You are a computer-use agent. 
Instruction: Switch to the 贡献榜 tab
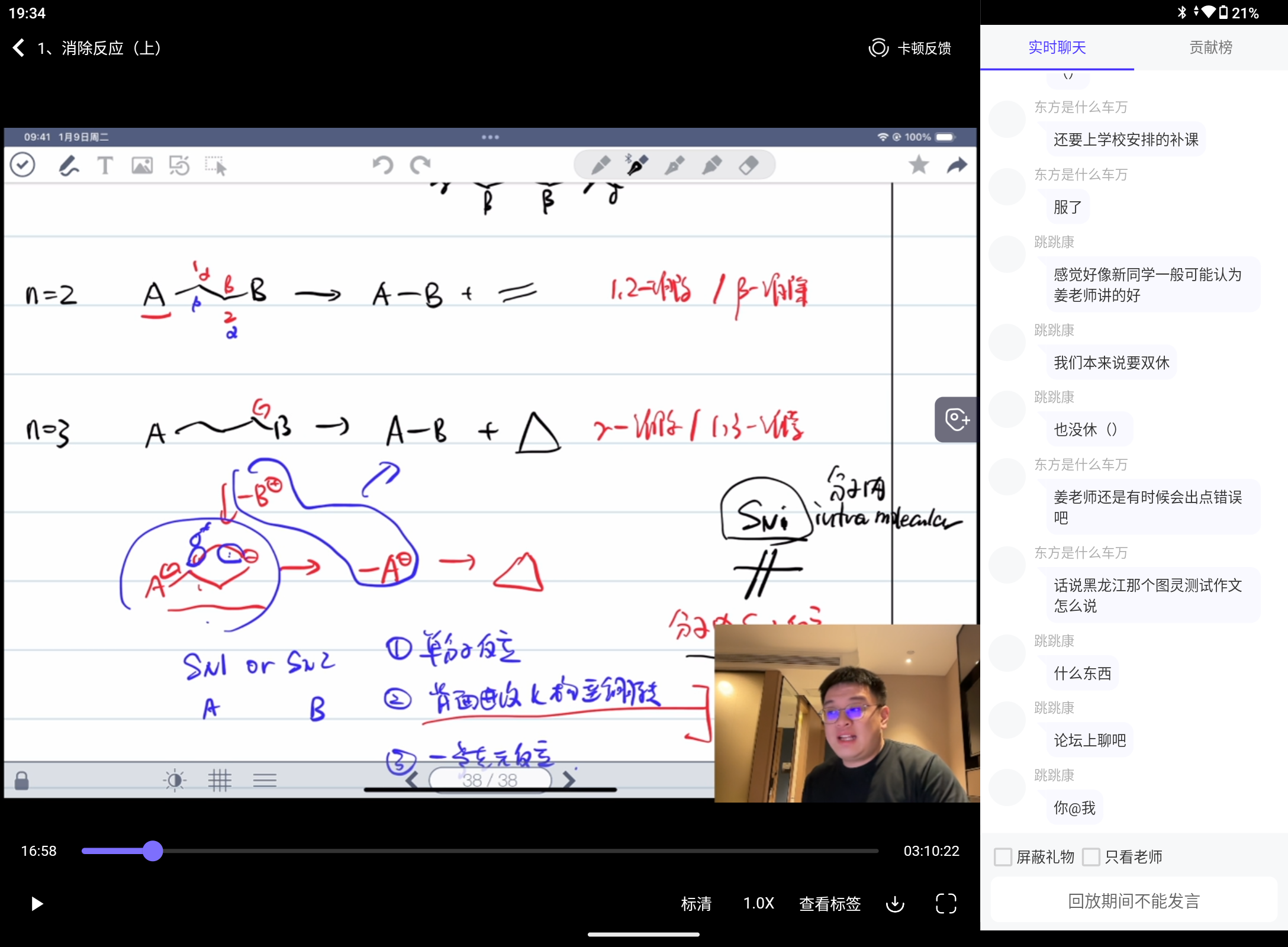click(1210, 47)
